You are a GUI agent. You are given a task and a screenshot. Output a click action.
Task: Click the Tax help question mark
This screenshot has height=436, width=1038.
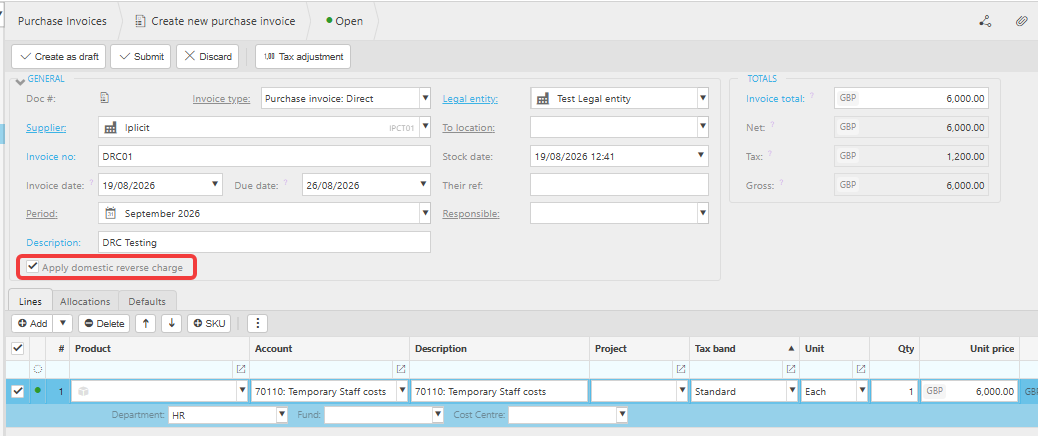coord(769,154)
